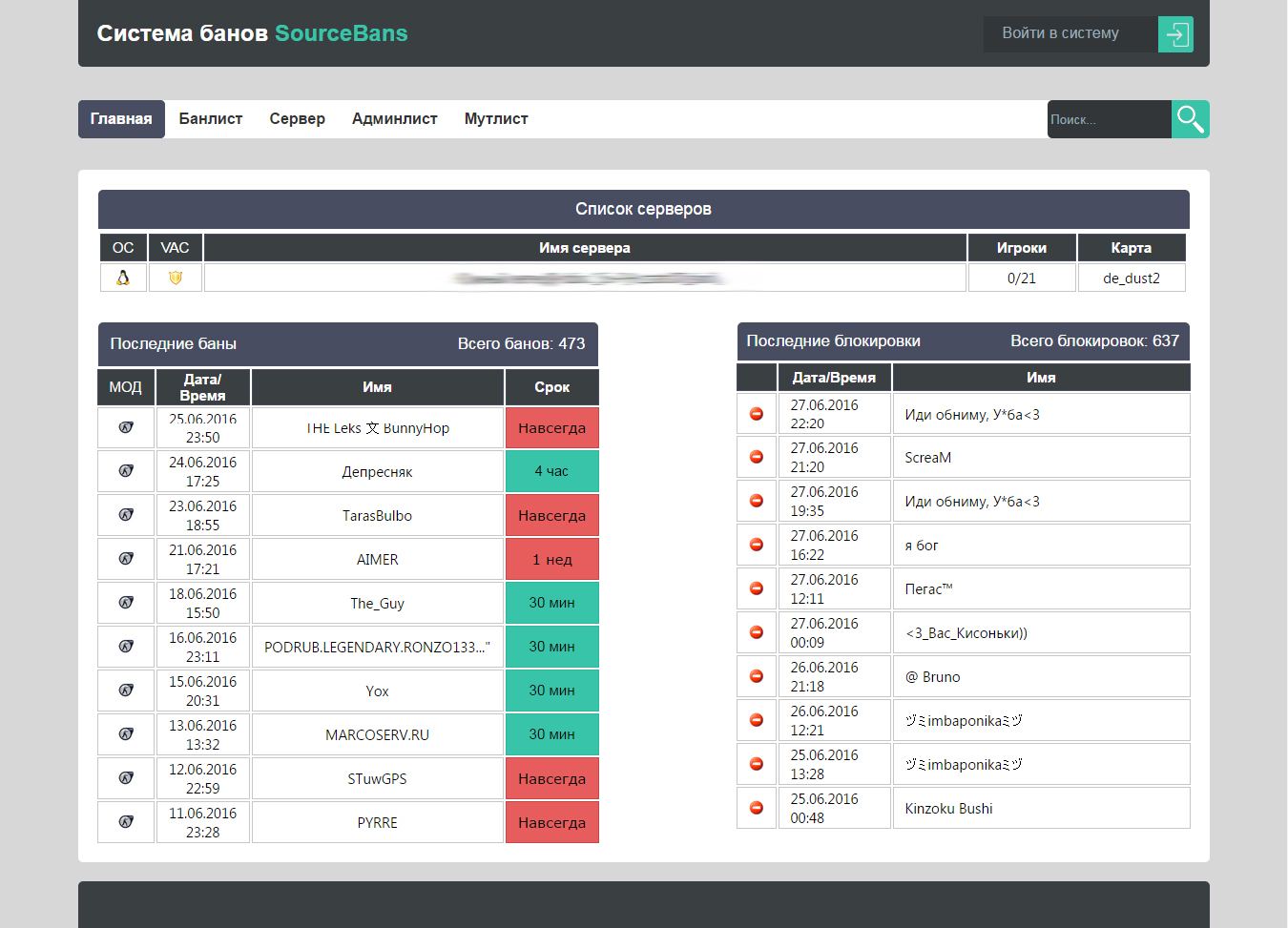Open the Мутлист tab
This screenshot has height=928, width=1288.
[496, 119]
